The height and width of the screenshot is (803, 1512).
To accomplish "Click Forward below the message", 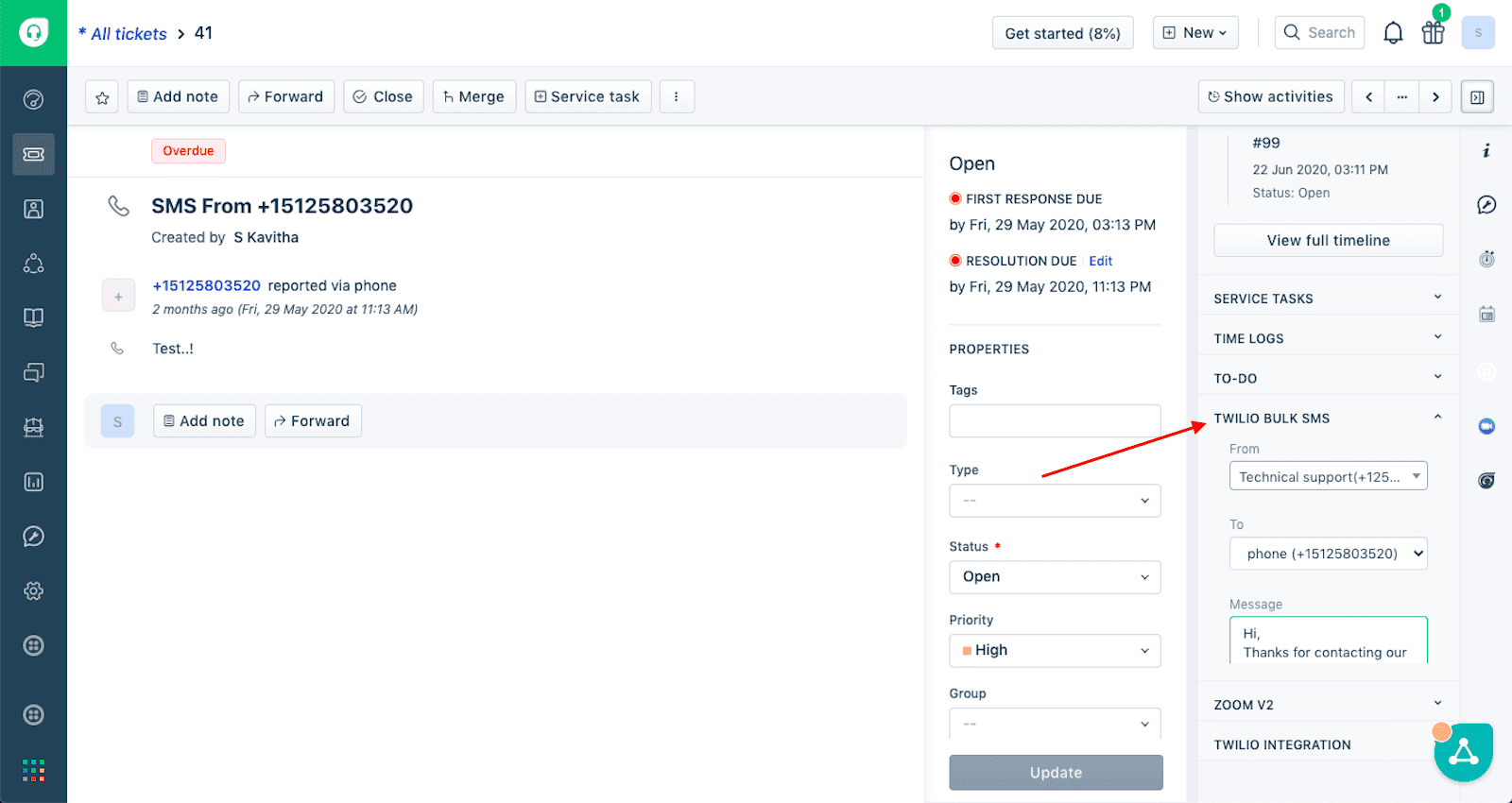I will 313,421.
